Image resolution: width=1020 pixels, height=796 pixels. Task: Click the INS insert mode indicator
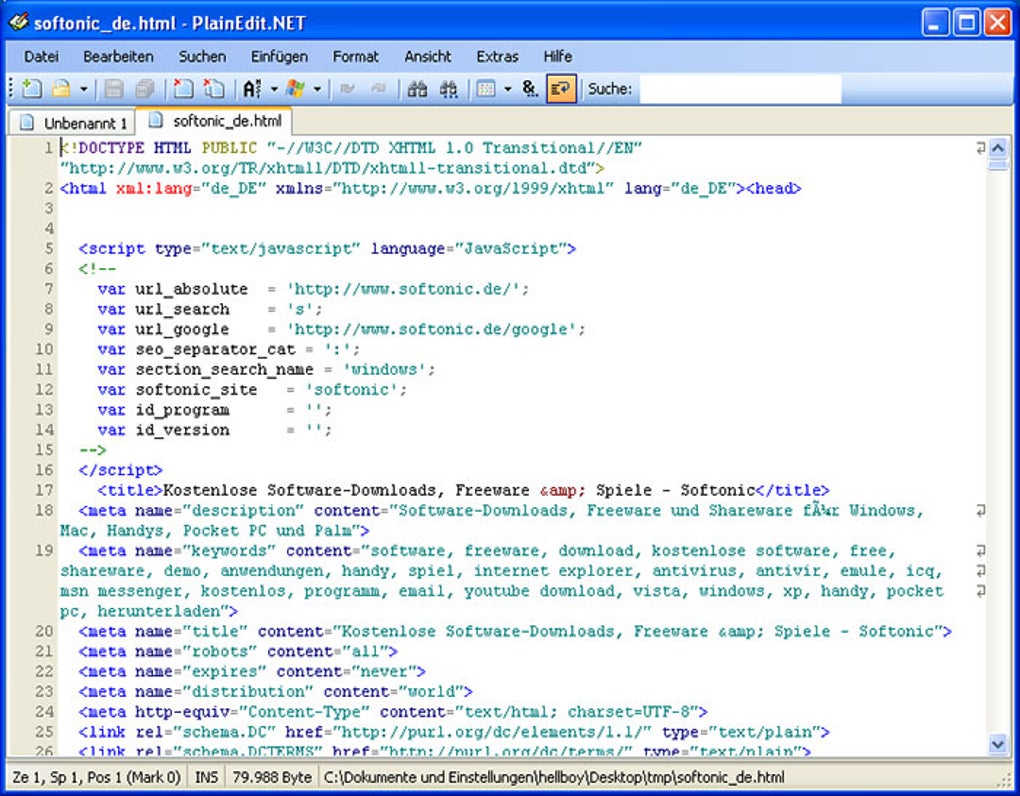click(x=206, y=777)
